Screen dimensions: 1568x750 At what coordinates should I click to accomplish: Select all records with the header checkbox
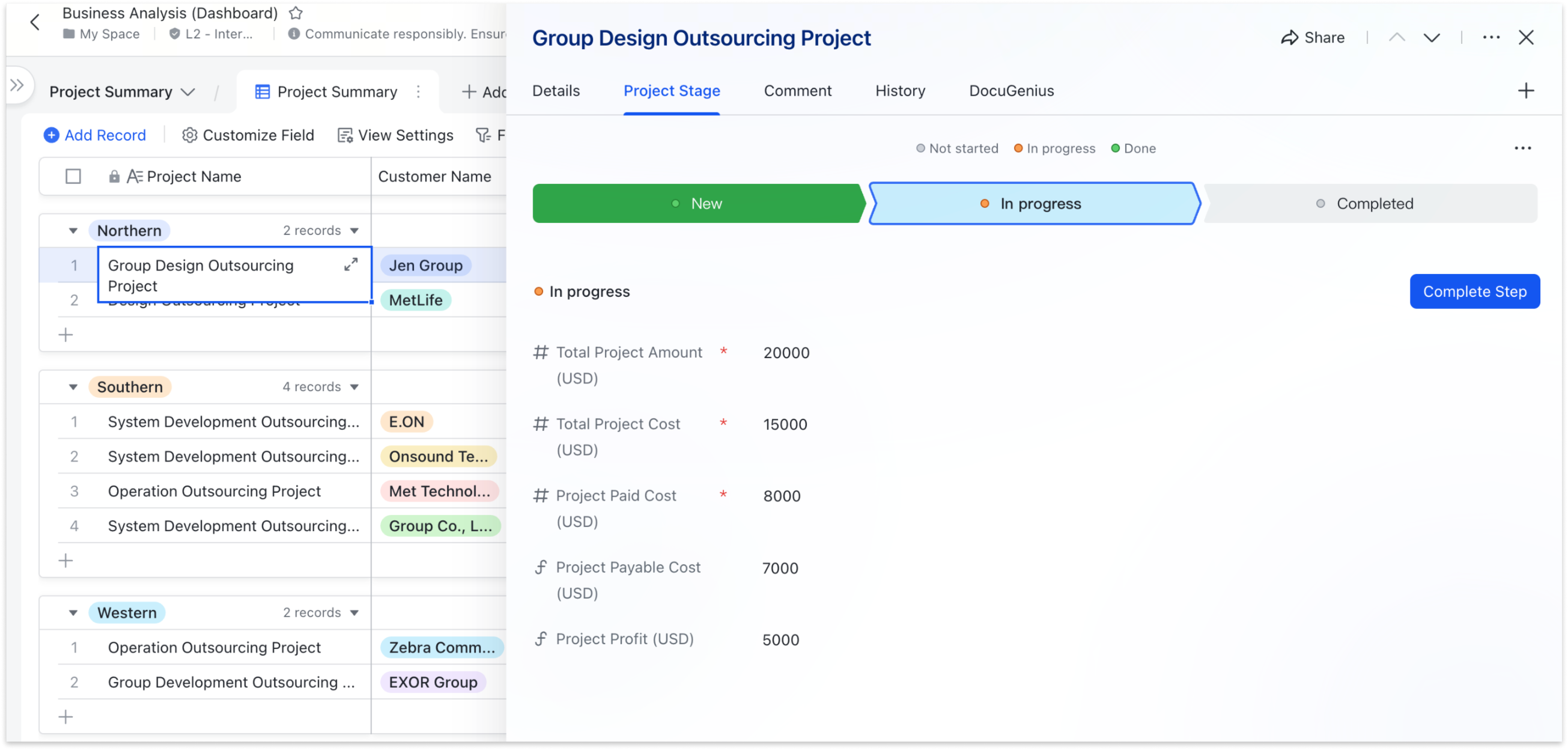pos(73,176)
